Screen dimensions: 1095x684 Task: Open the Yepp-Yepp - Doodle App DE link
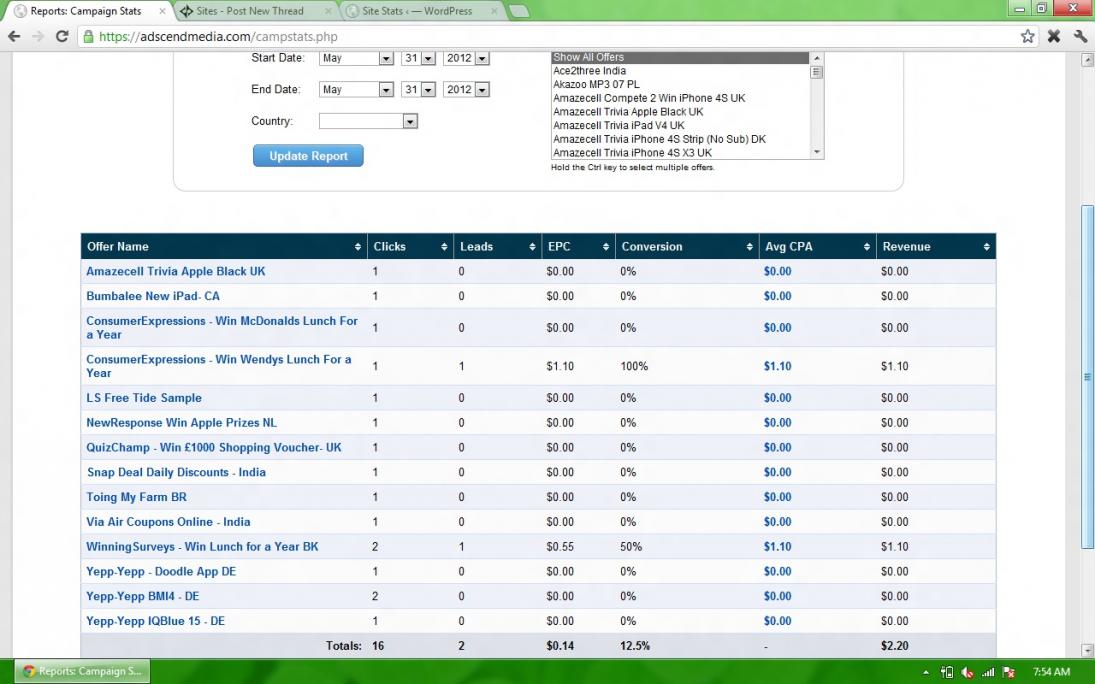coord(161,572)
